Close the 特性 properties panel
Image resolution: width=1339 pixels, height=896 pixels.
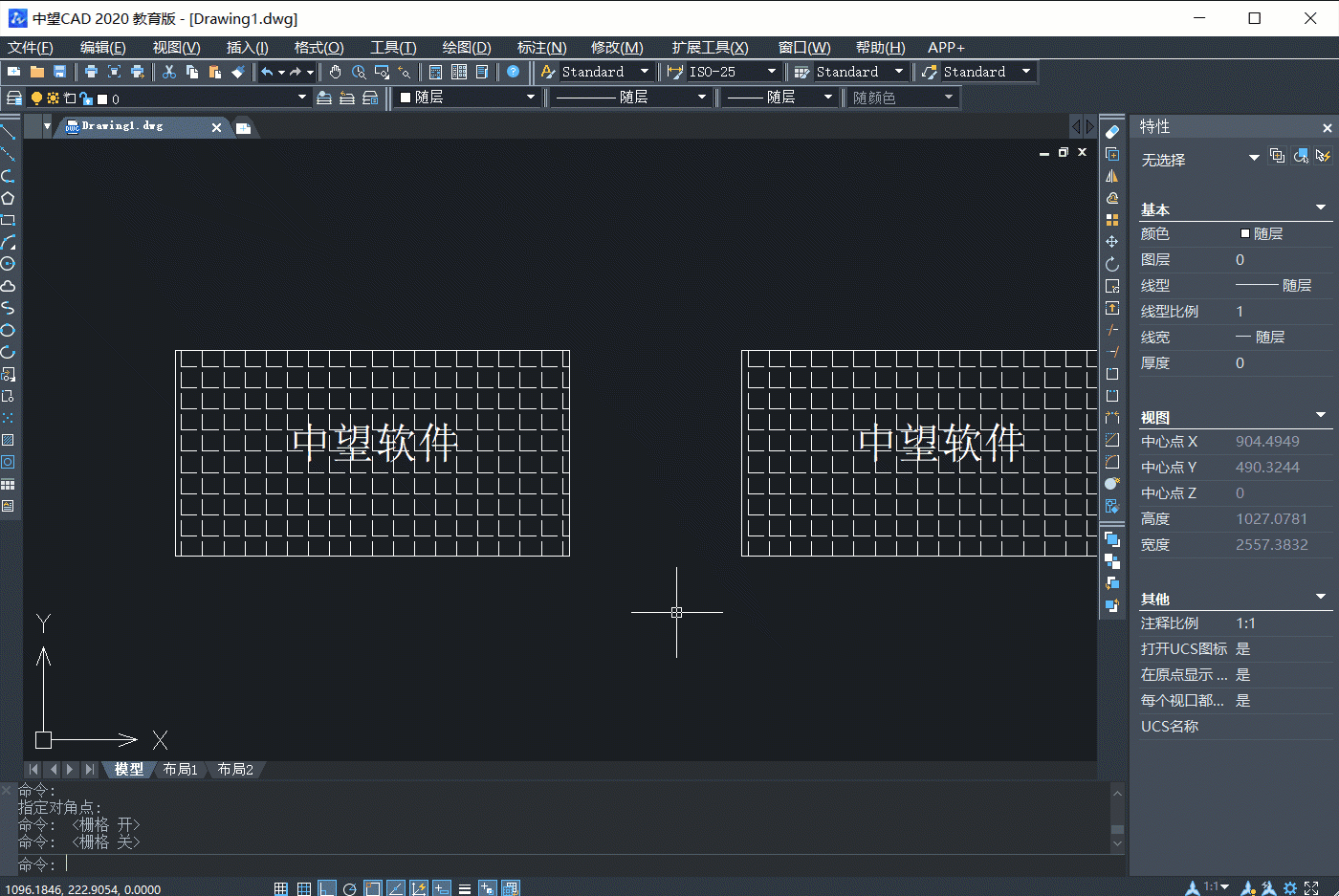coord(1327,127)
